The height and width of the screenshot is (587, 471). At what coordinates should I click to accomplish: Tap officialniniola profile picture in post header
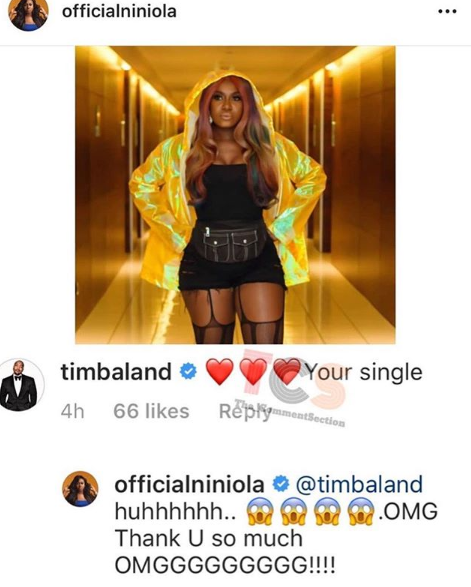point(28,14)
